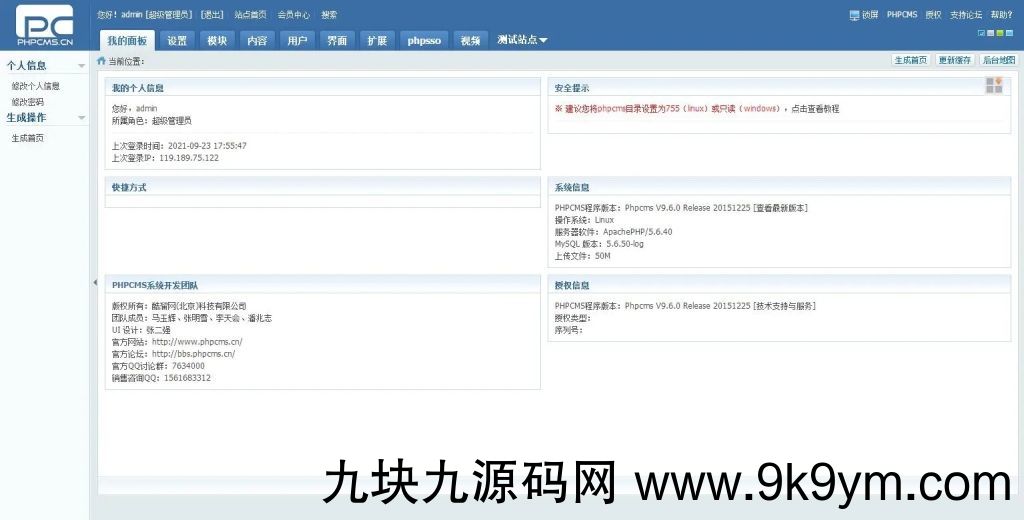The height and width of the screenshot is (520, 1024).
Task: Click the first blue-outlined theme square
Action: click(980, 33)
